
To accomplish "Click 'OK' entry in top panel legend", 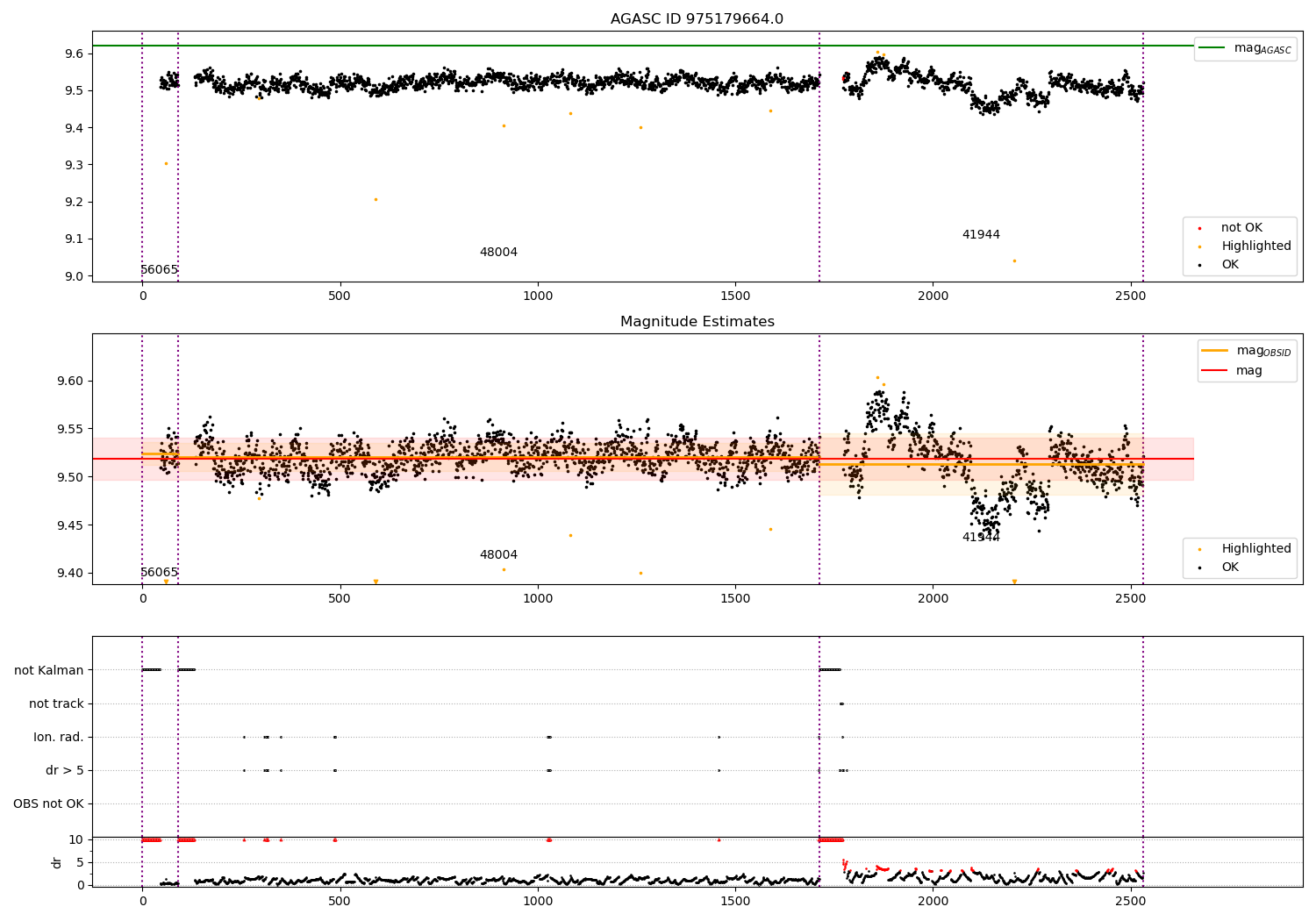I will 1230,265.
